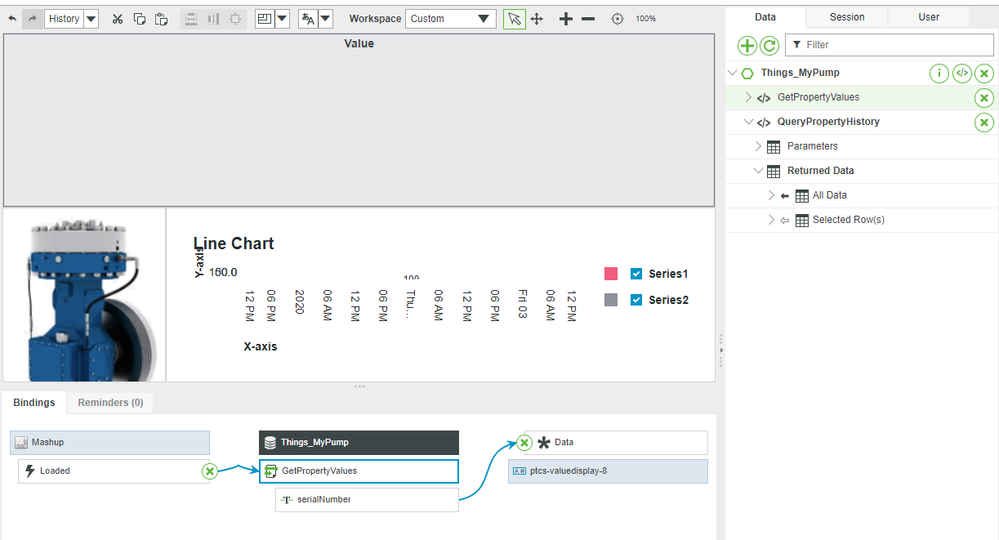This screenshot has width=999, height=540.
Task: Zoom in with the plus icon
Action: 566,19
